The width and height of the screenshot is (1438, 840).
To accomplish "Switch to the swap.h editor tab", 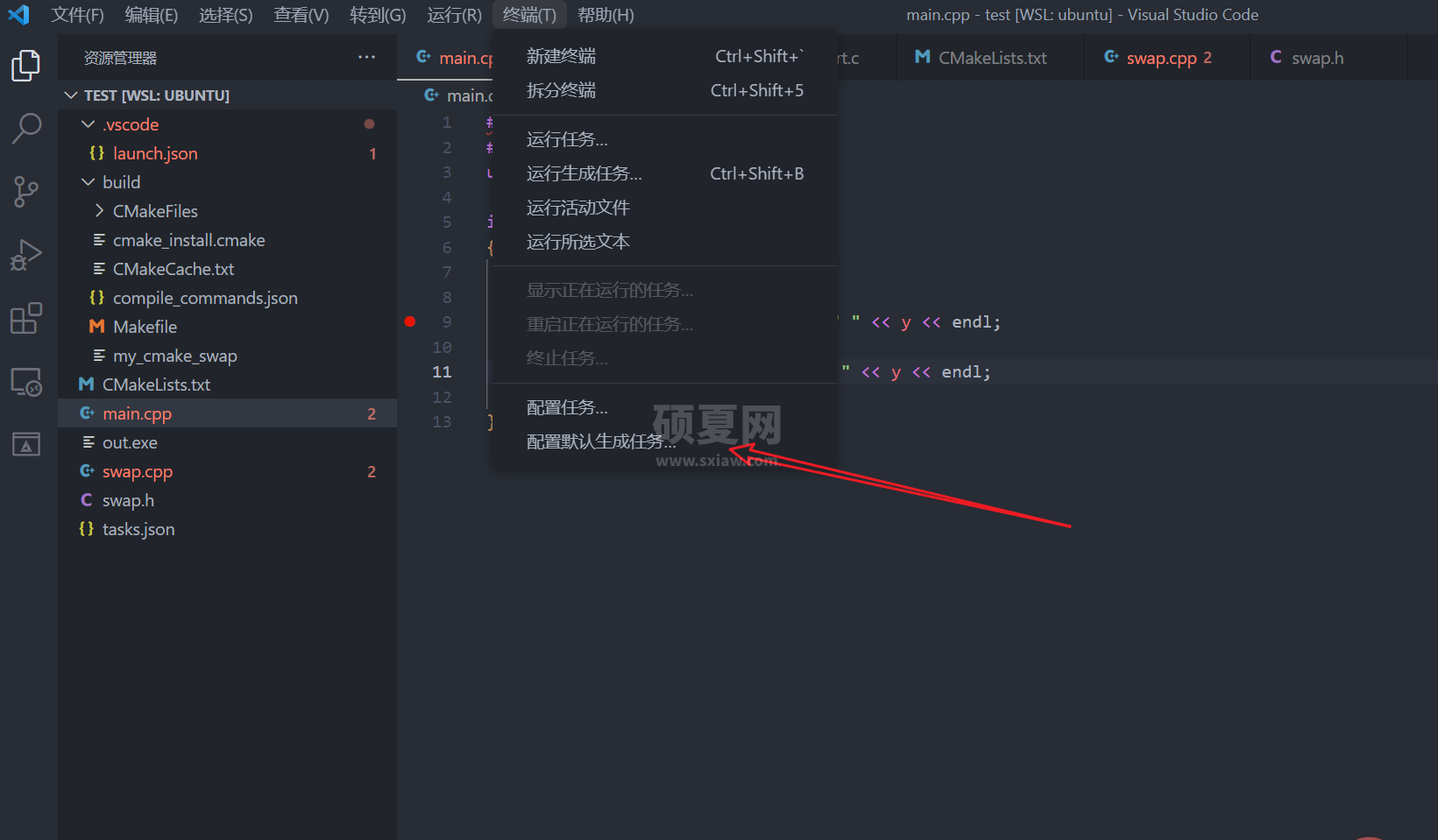I will pos(1328,57).
